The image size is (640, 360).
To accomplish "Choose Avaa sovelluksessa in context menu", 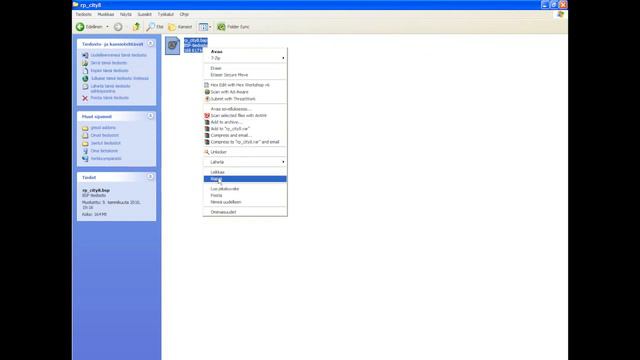I will (x=245, y=109).
